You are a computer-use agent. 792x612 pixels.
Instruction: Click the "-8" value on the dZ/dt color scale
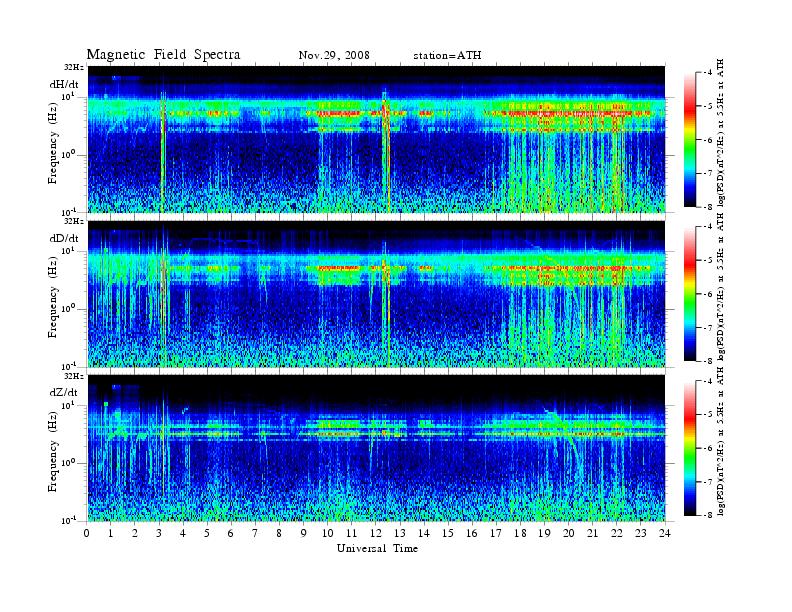[708, 515]
